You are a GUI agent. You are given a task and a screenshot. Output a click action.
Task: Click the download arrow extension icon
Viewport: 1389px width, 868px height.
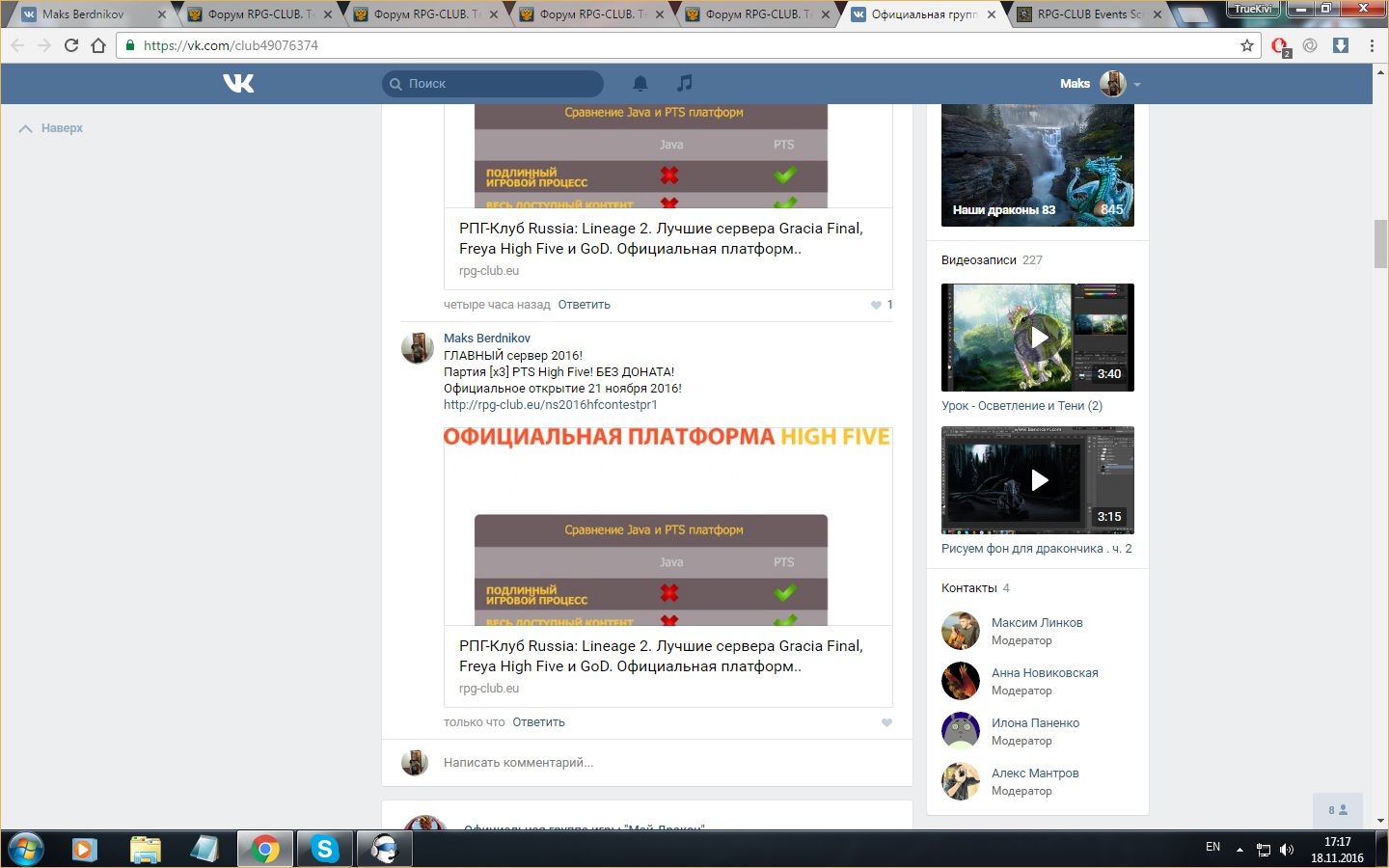1341,45
